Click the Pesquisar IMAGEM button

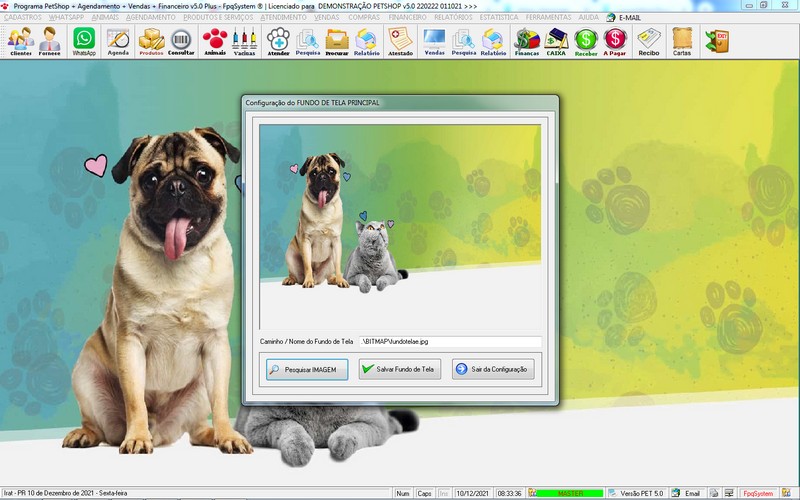(x=307, y=369)
